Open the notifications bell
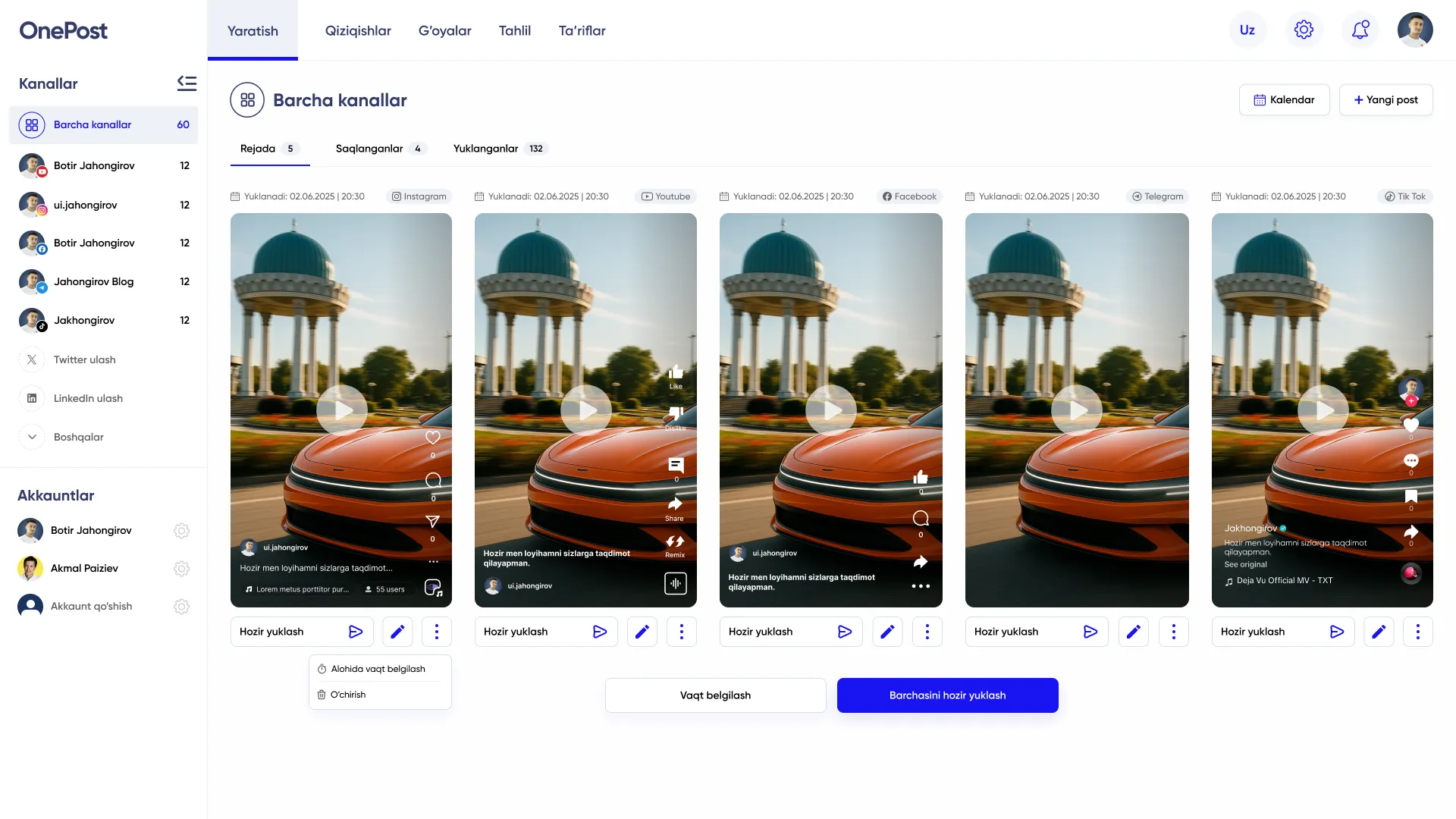 point(1360,30)
